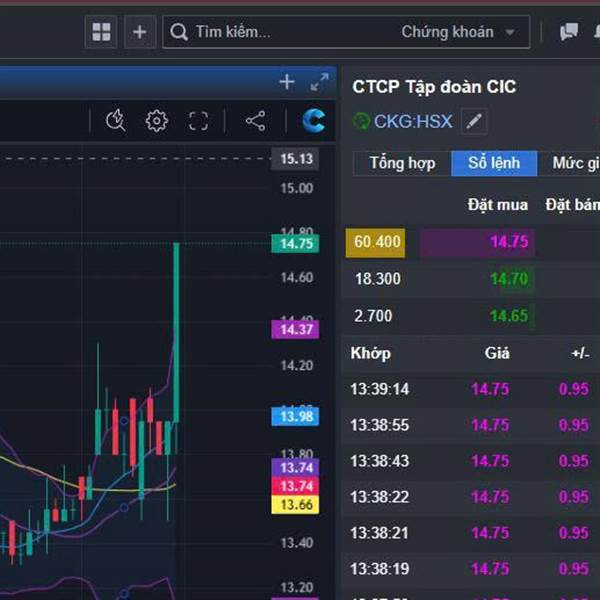Click the Giá column header

point(497,353)
